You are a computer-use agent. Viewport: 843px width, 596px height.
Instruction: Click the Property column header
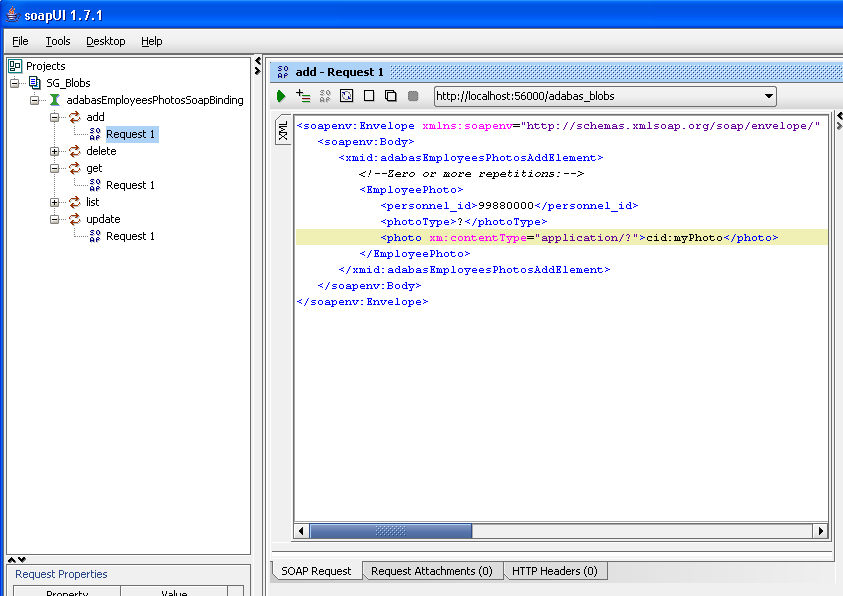67,592
